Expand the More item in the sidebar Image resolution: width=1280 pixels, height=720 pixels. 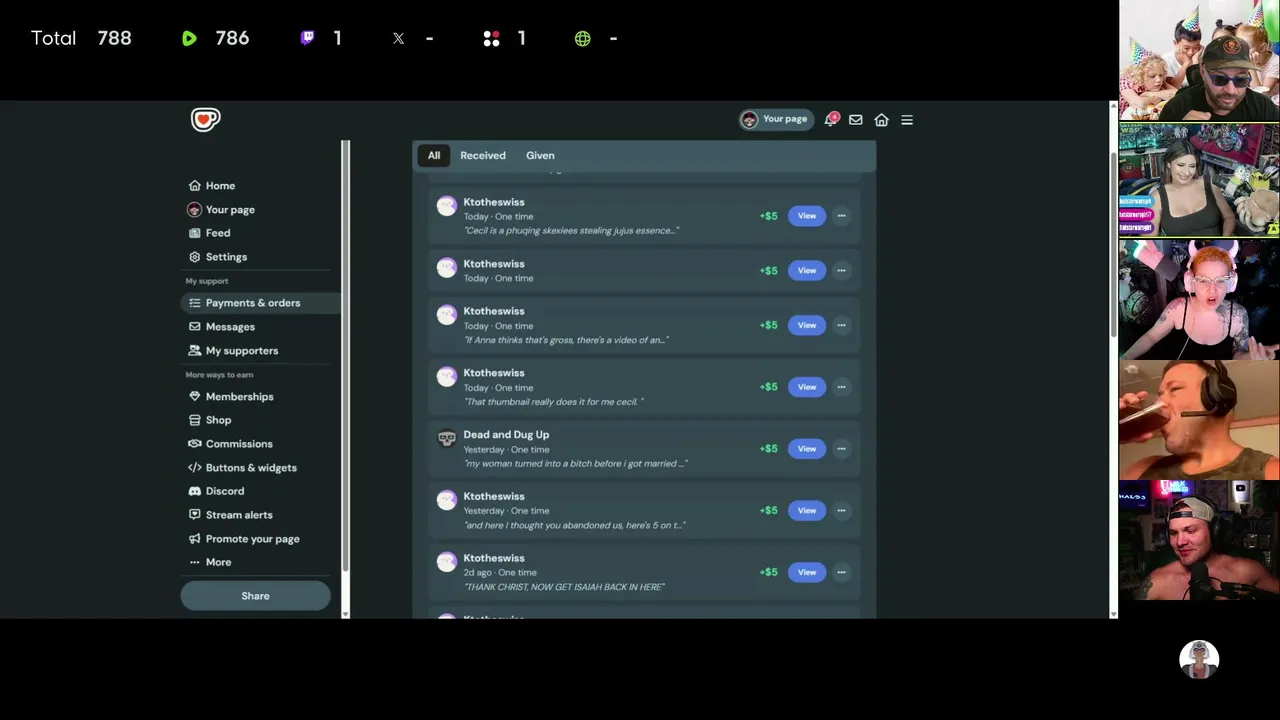tap(210, 562)
